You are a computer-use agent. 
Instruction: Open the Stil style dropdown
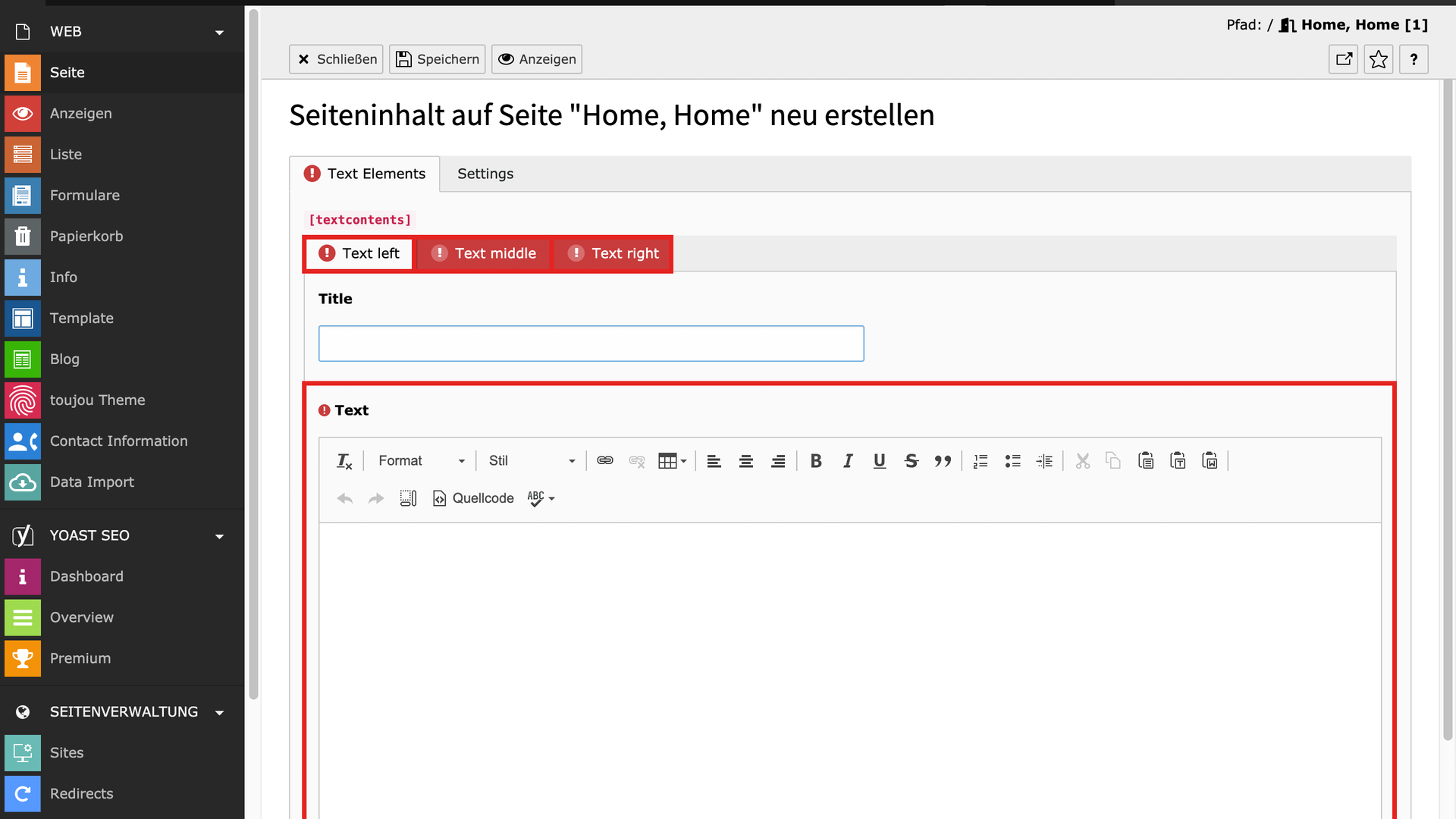tap(531, 461)
